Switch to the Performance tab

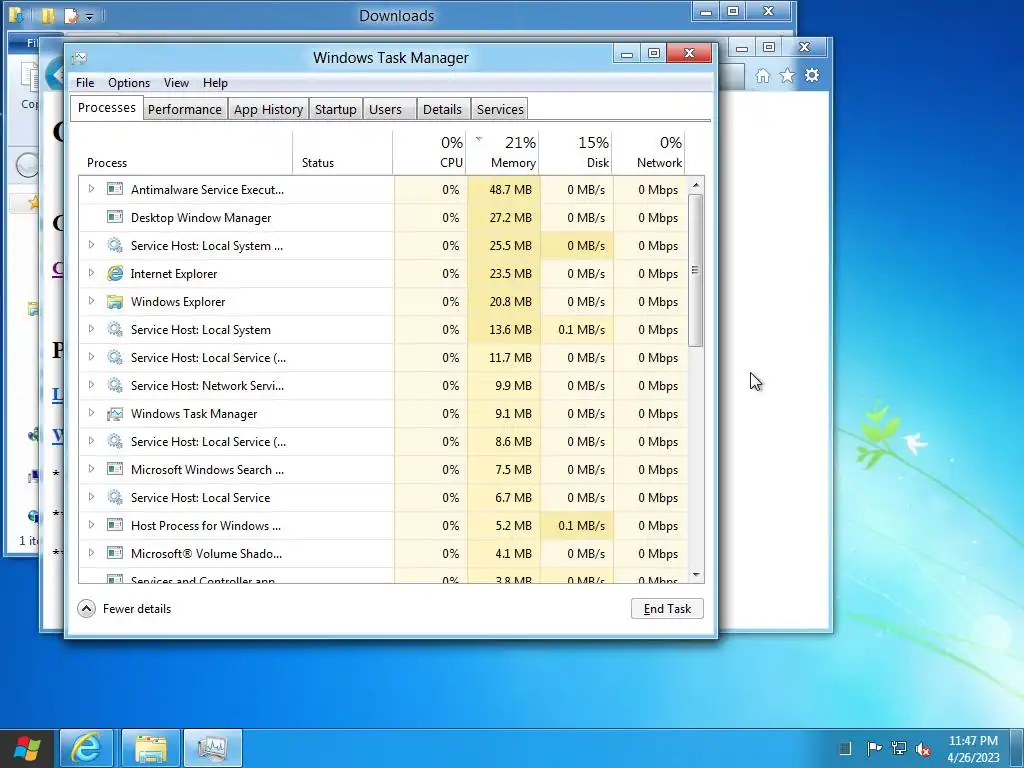(x=184, y=109)
